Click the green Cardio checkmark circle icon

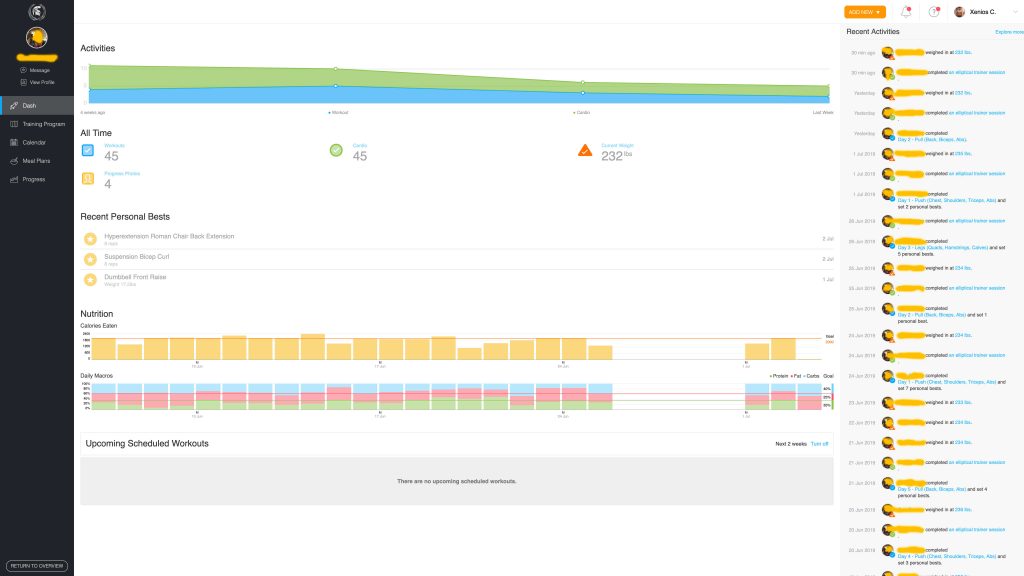[x=336, y=150]
